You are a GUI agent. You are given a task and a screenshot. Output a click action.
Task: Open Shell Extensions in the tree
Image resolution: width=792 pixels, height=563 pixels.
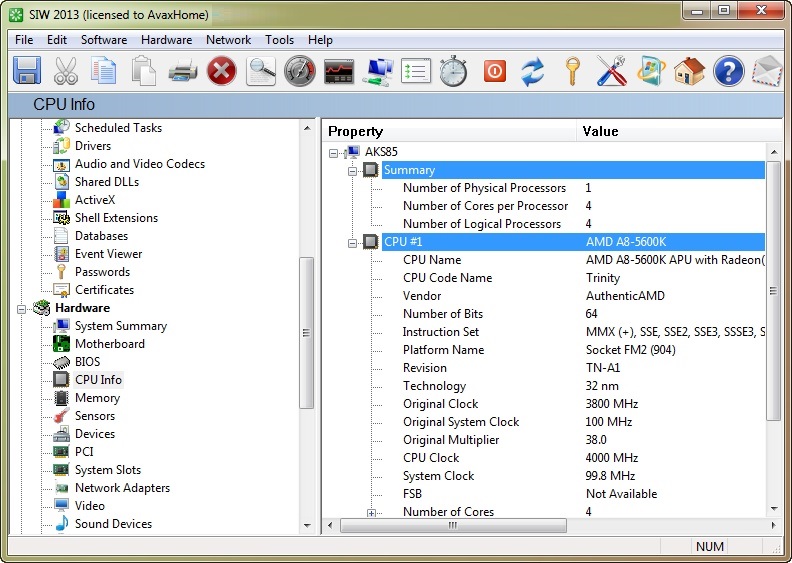click(x=116, y=218)
